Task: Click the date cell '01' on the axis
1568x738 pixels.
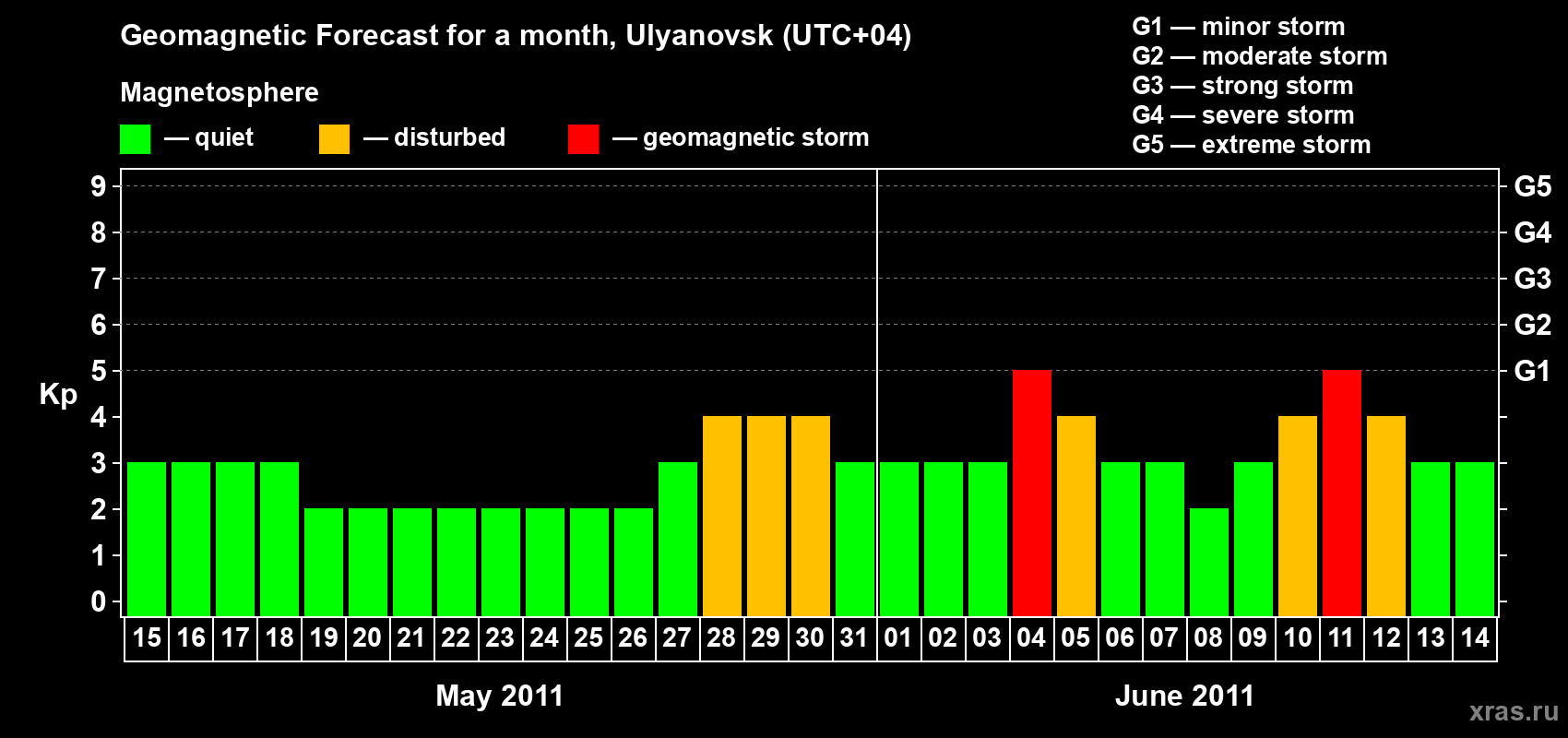Action: point(899,638)
